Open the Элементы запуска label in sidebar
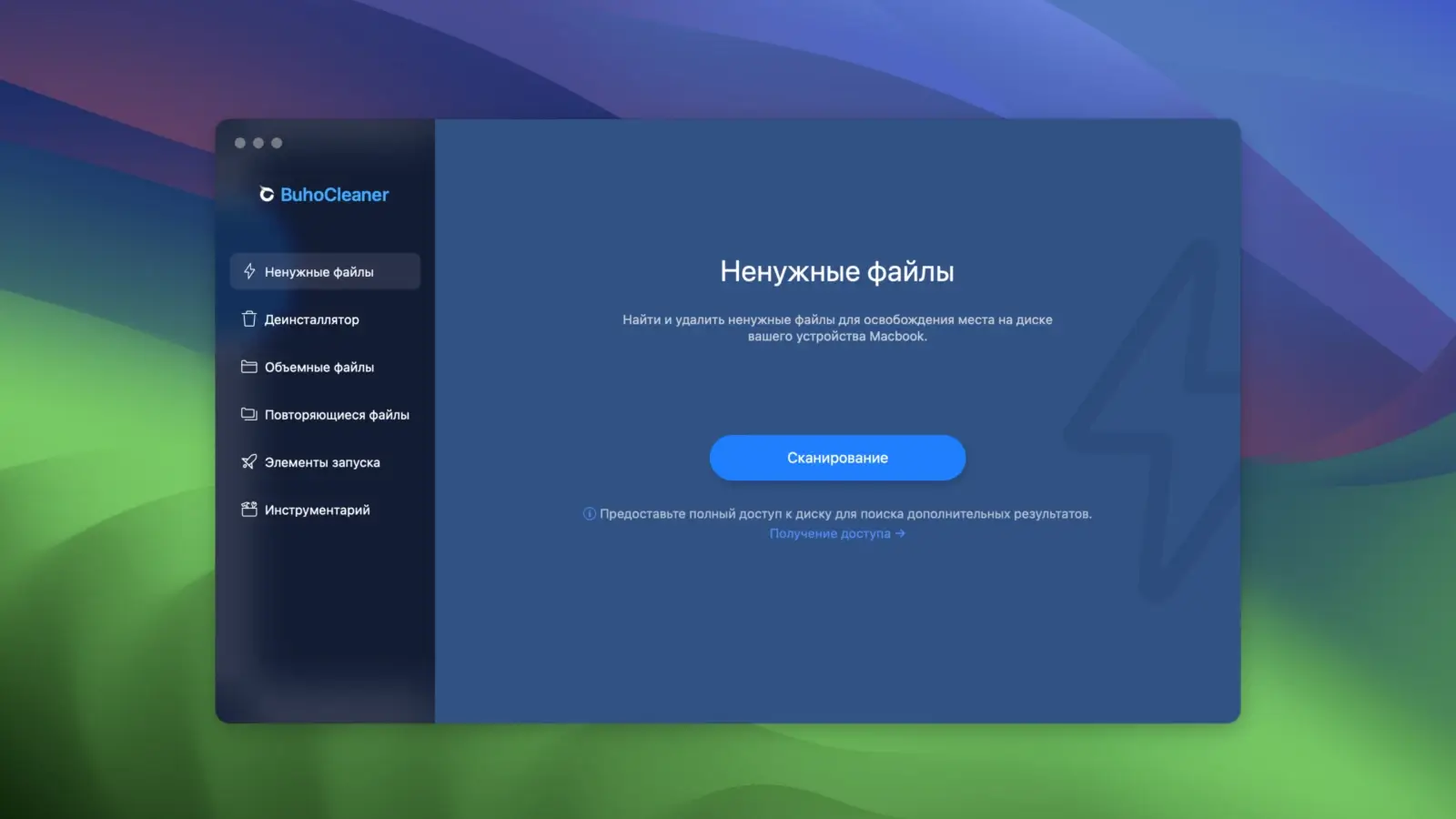The width and height of the screenshot is (1456, 819). point(322,462)
